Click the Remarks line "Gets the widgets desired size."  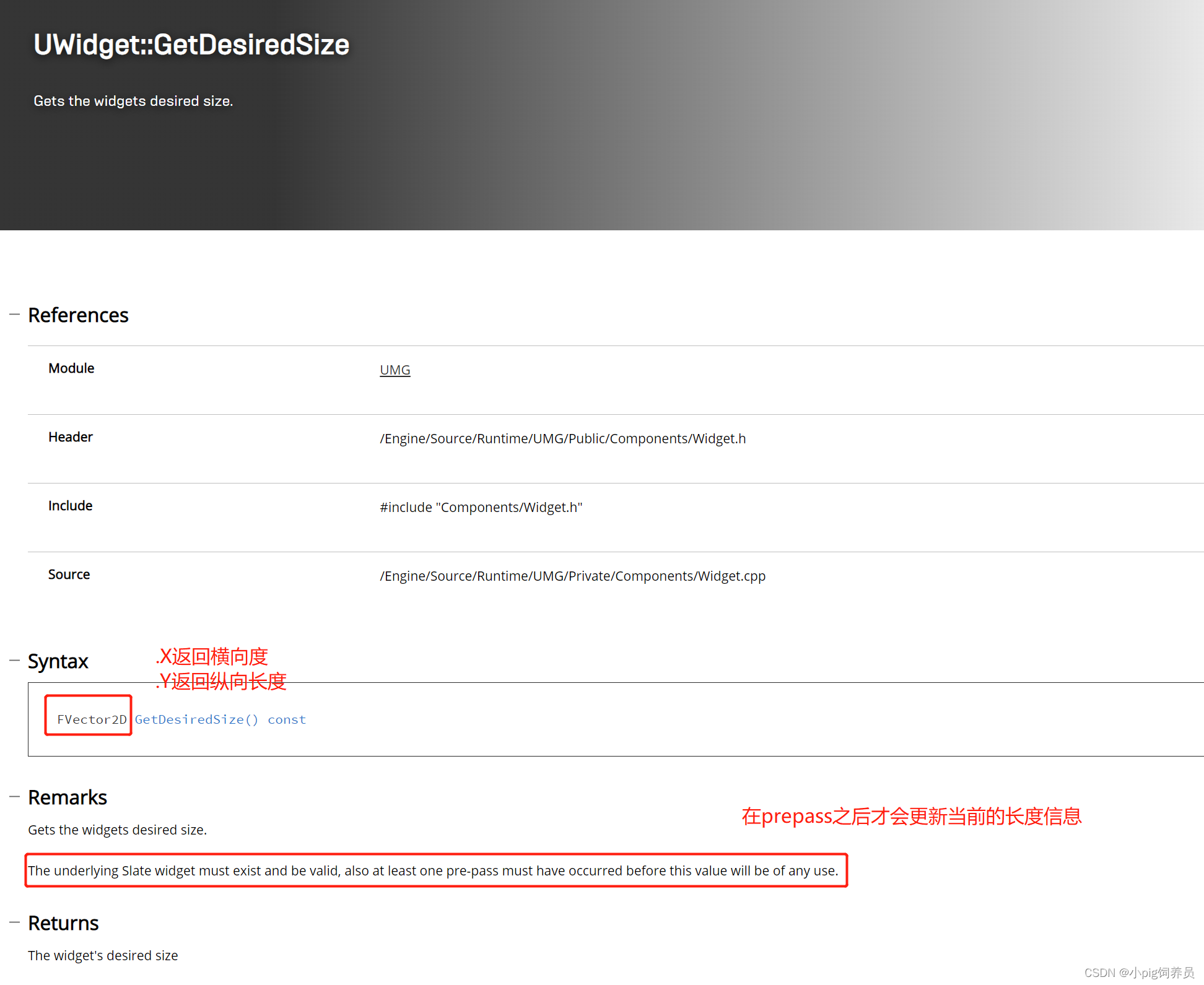click(x=118, y=830)
